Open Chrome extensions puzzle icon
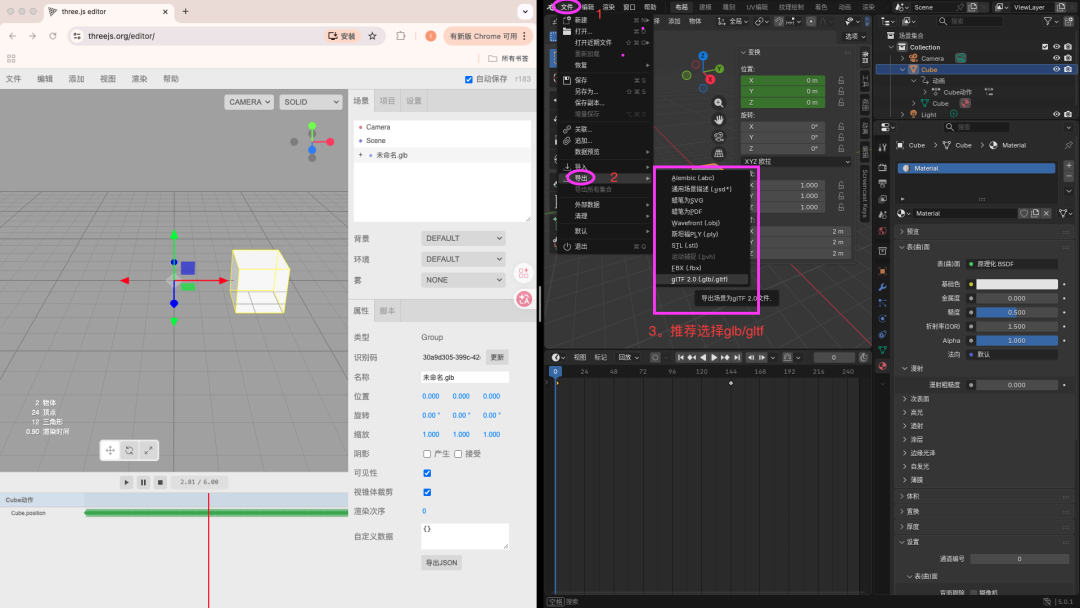Image resolution: width=1080 pixels, height=608 pixels. click(x=401, y=36)
